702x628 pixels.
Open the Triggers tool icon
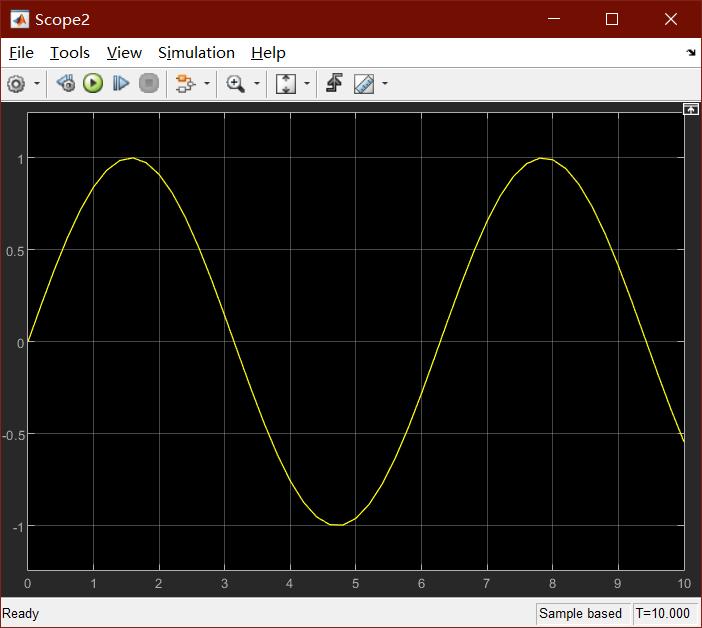[334, 84]
